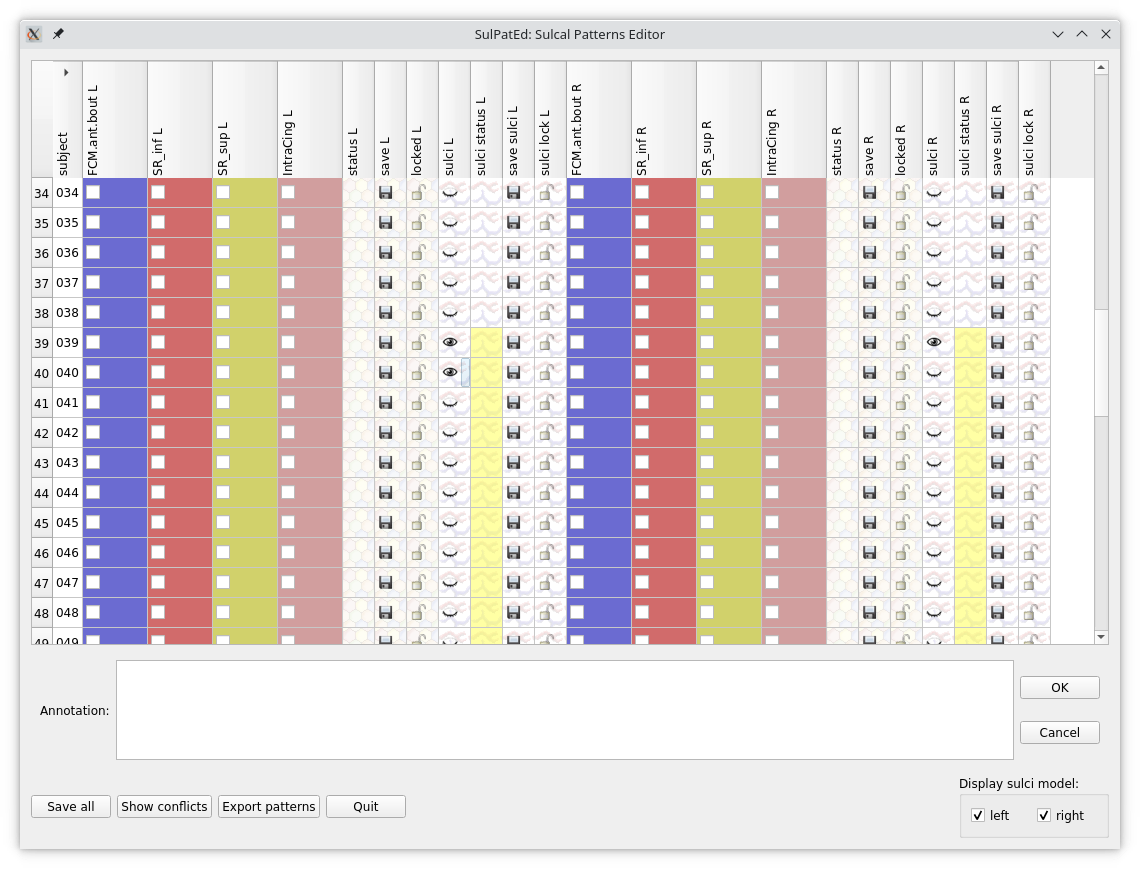Uncheck the left sulci model display checkbox

tap(978, 816)
